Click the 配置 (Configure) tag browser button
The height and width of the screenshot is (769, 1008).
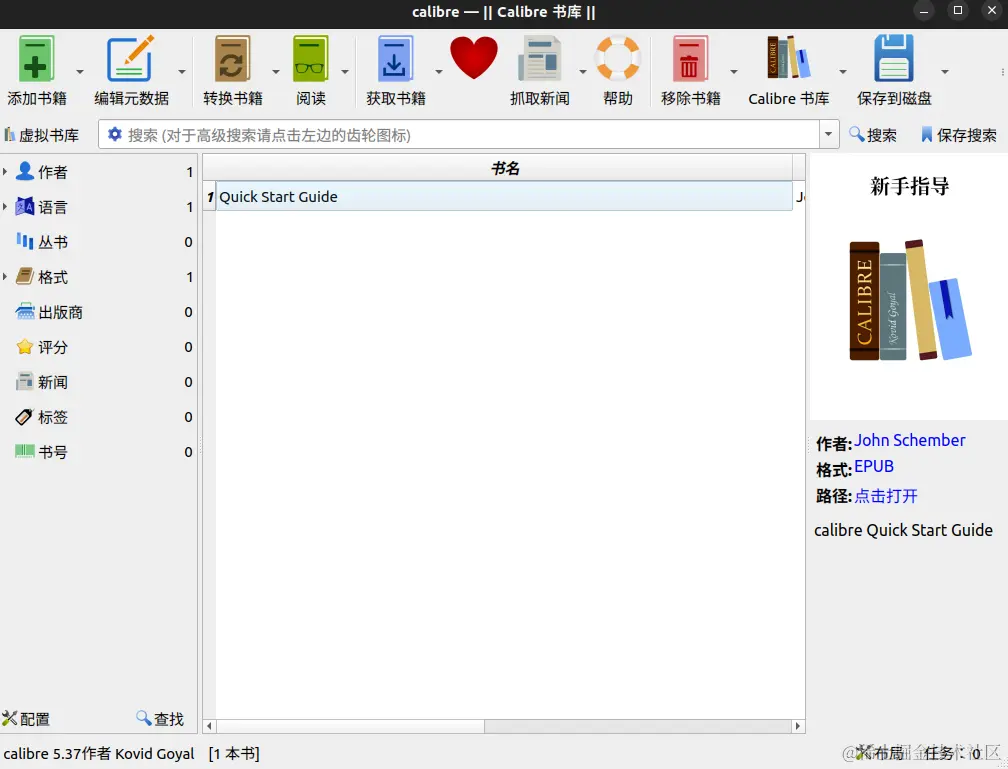point(26,718)
